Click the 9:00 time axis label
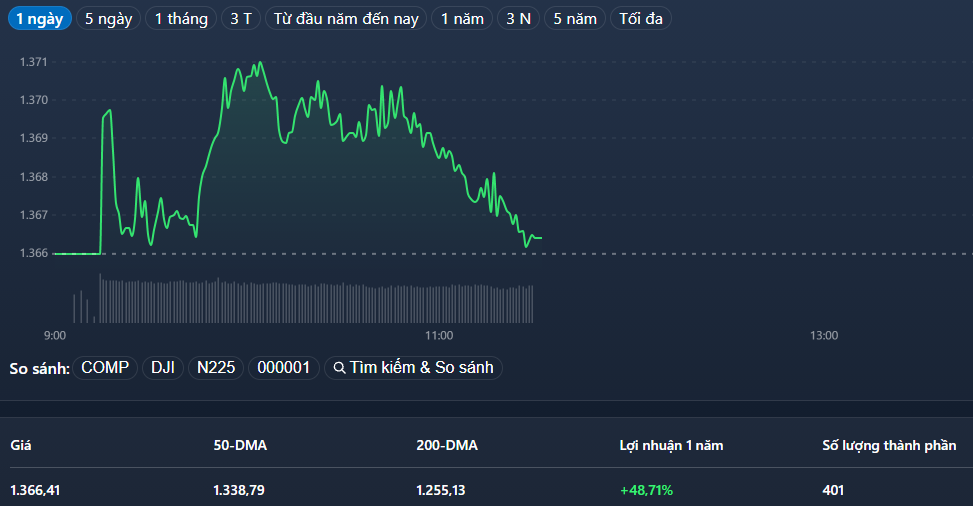 tap(55, 336)
